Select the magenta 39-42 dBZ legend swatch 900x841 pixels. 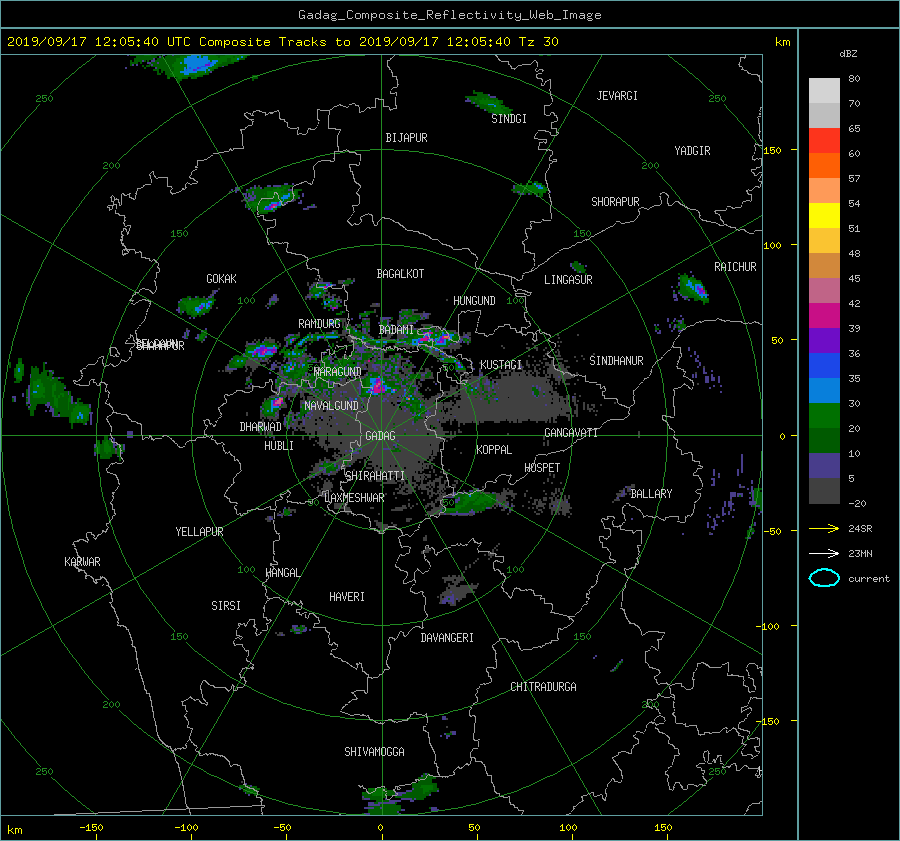point(824,315)
